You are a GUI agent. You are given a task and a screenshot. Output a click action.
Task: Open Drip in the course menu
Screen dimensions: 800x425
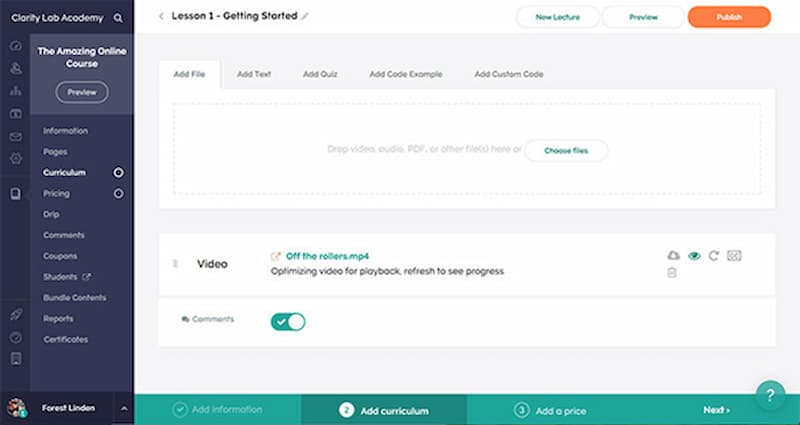51,214
